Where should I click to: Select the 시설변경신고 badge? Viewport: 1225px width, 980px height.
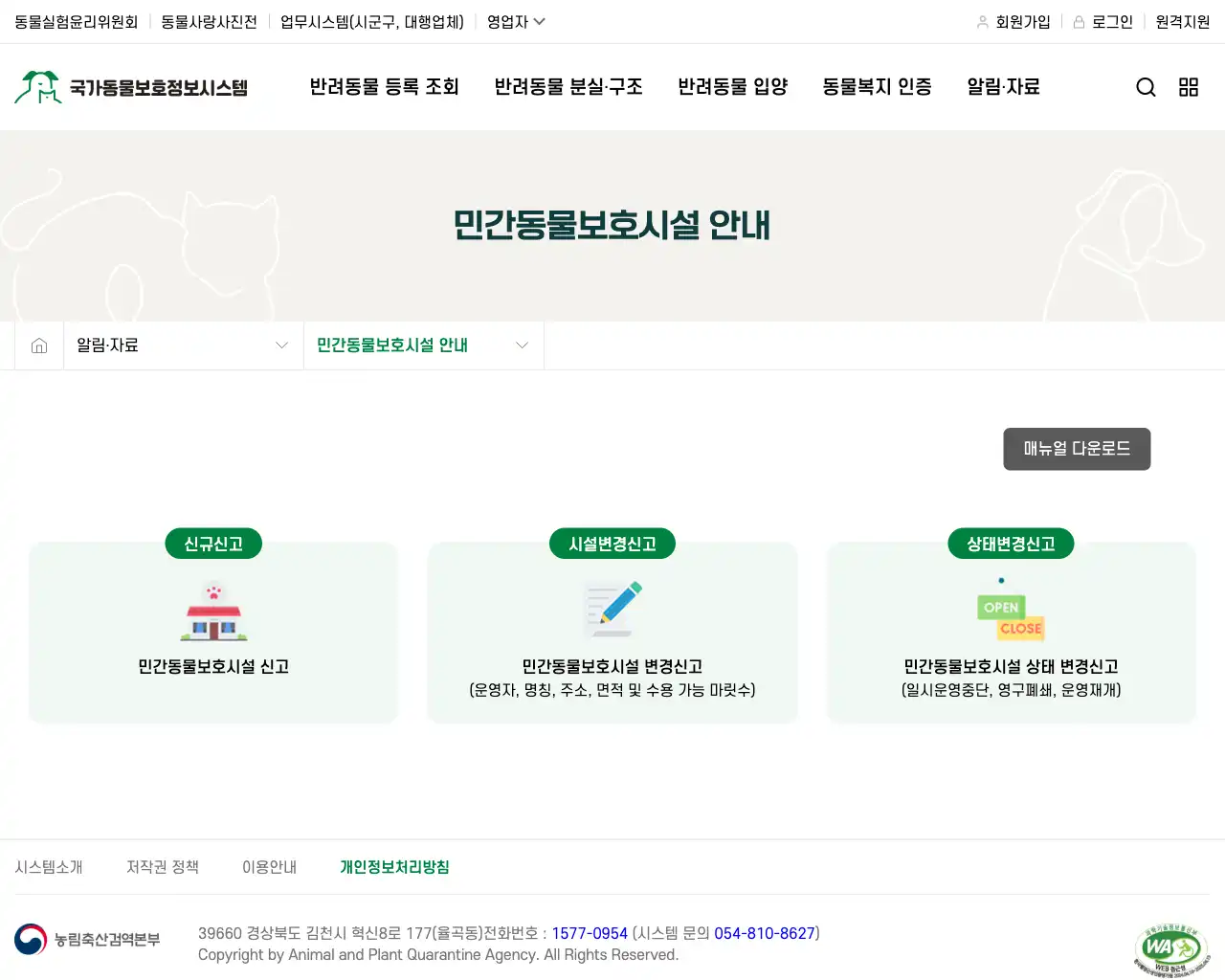tap(612, 544)
